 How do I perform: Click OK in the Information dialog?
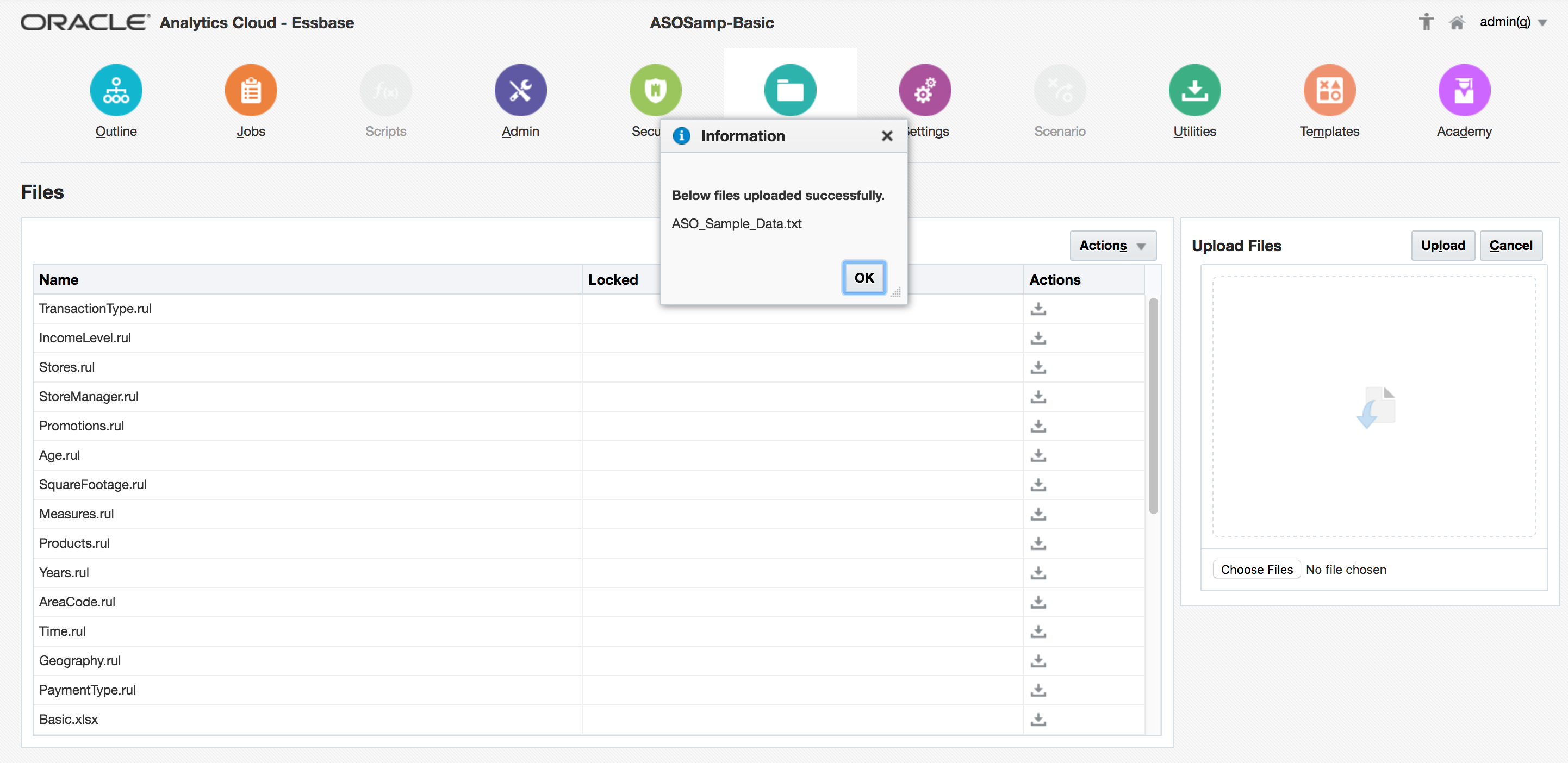863,278
